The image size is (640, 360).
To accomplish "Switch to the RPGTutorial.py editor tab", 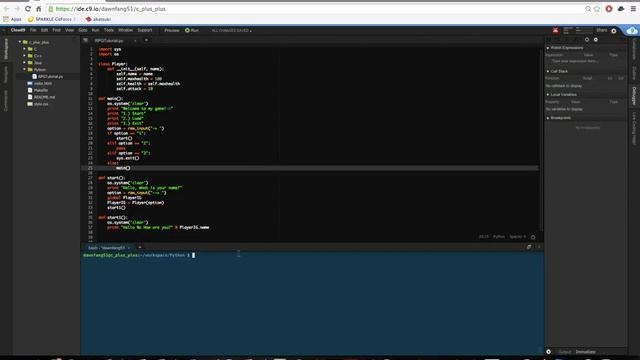I will [x=109, y=40].
